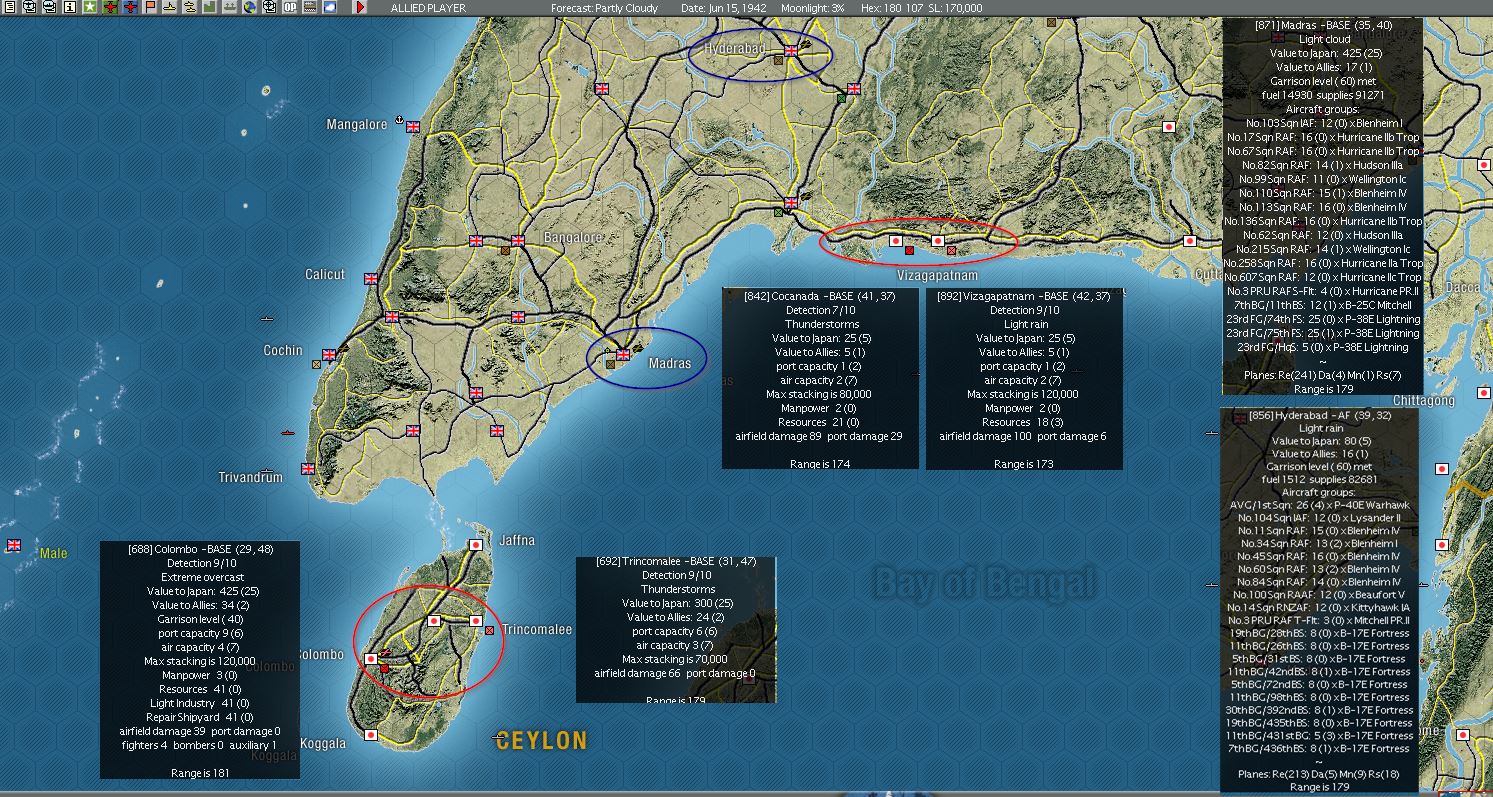This screenshot has height=797, width=1493.
Task: Select the British flag base at Trivandrum
Action: [308, 468]
